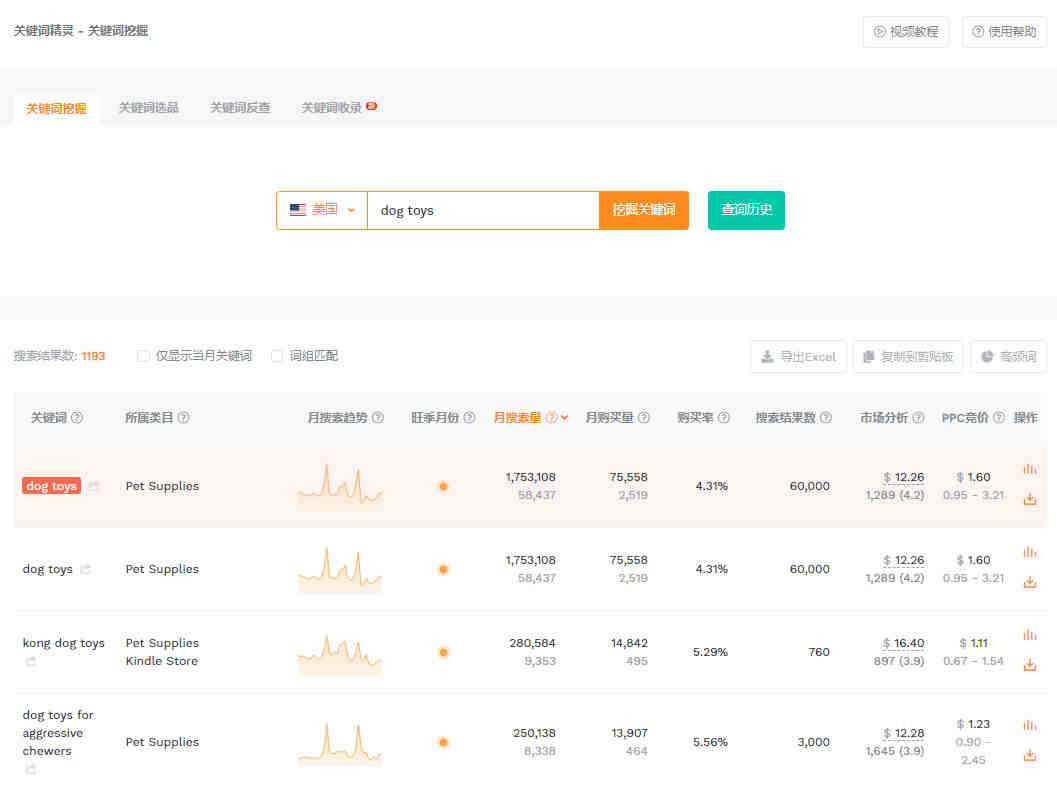This screenshot has width=1057, height=788.
Task: Enable the 词组匹配 checkbox
Action: (x=277, y=356)
